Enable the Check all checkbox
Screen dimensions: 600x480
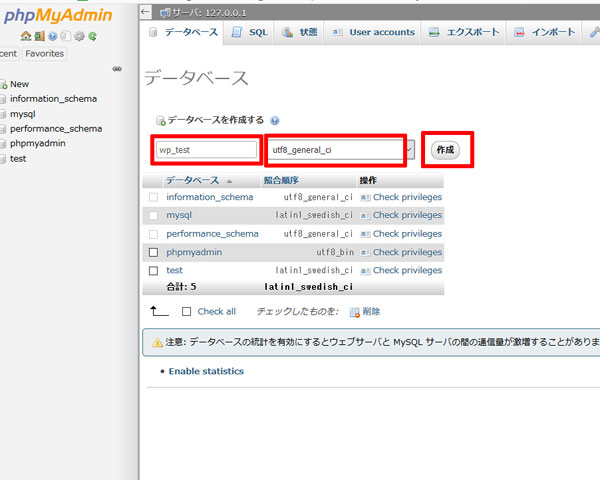point(186,312)
